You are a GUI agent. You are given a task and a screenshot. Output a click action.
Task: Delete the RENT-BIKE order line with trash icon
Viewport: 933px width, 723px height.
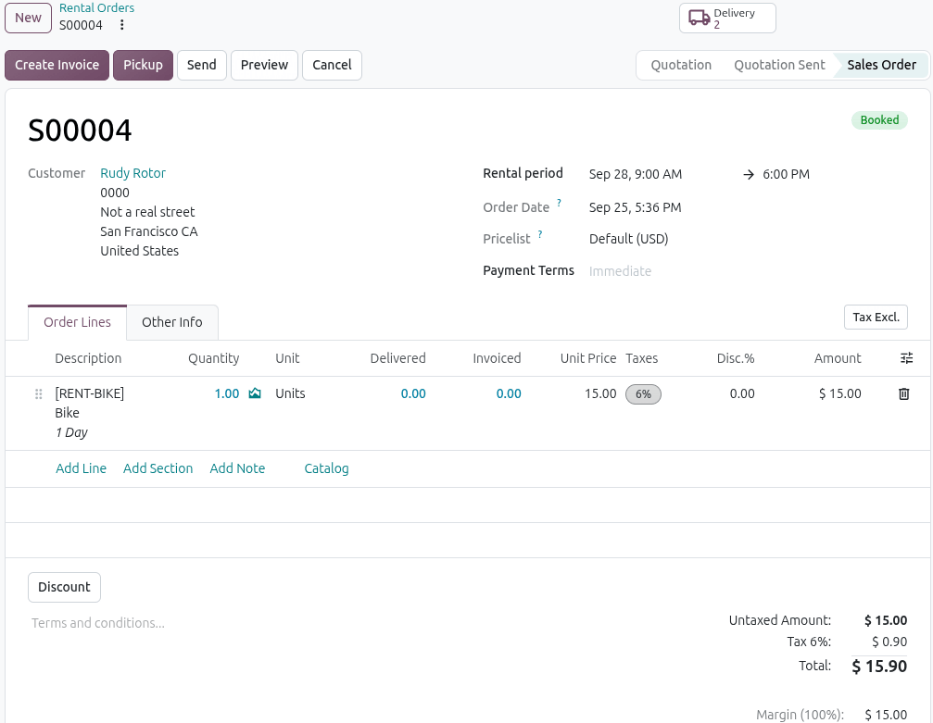[x=903, y=394]
